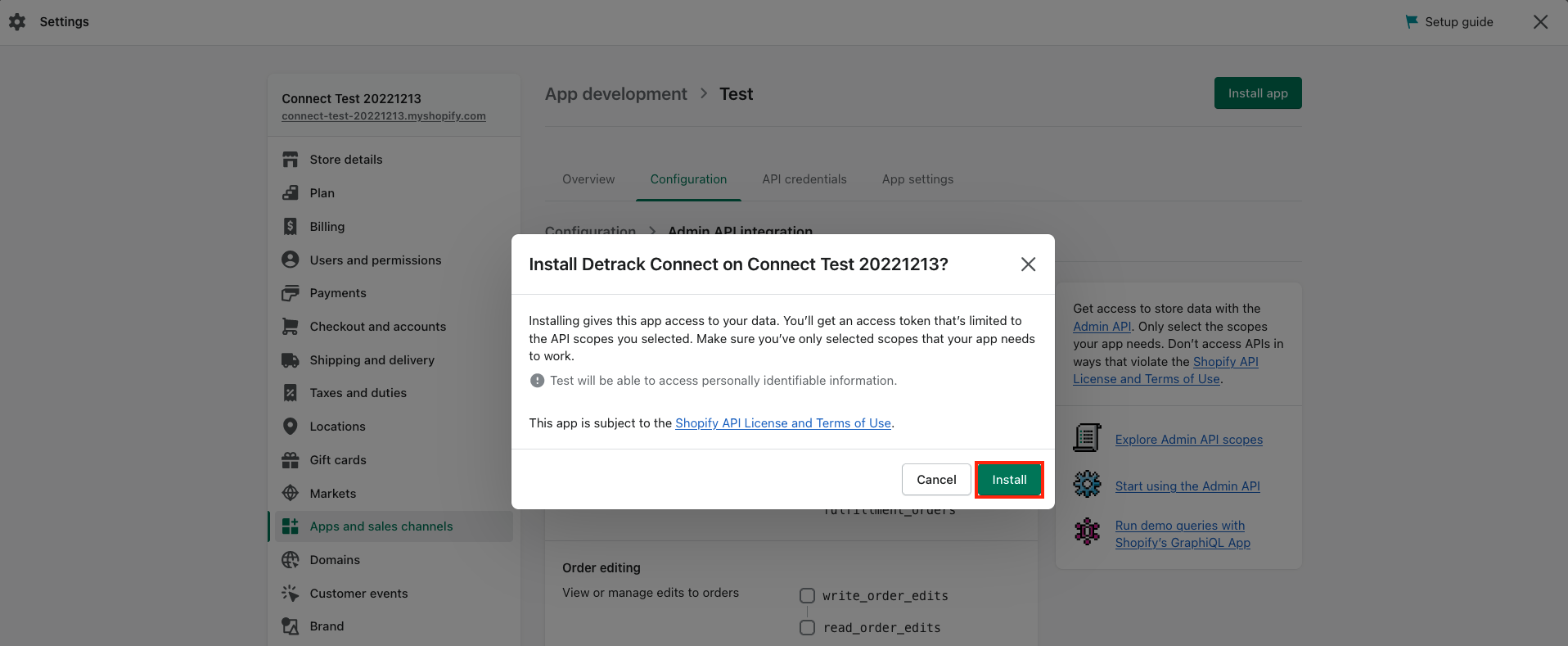Open the App settings tab

coord(917,179)
